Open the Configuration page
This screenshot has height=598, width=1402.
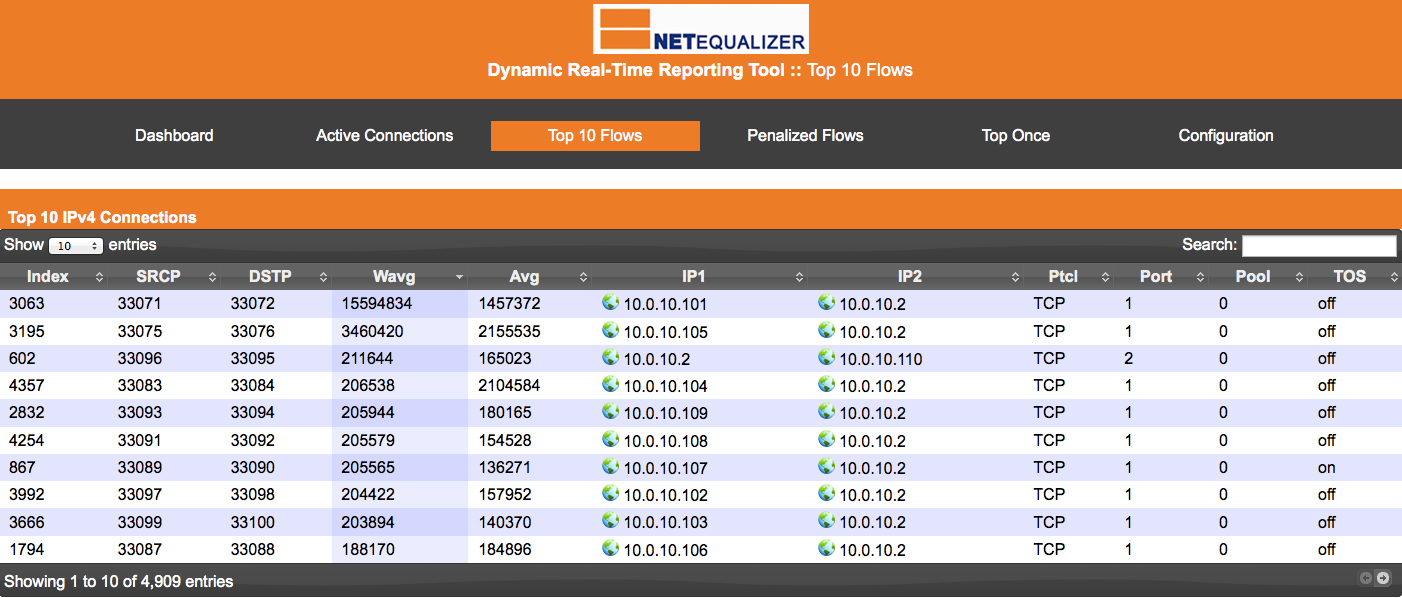(1225, 136)
